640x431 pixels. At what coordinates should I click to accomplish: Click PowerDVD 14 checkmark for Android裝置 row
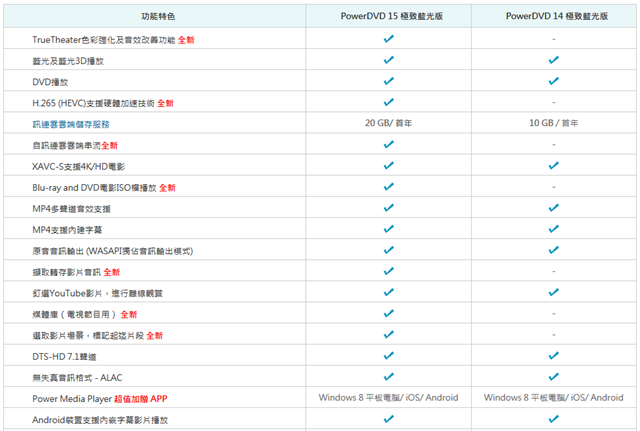[x=553, y=419]
